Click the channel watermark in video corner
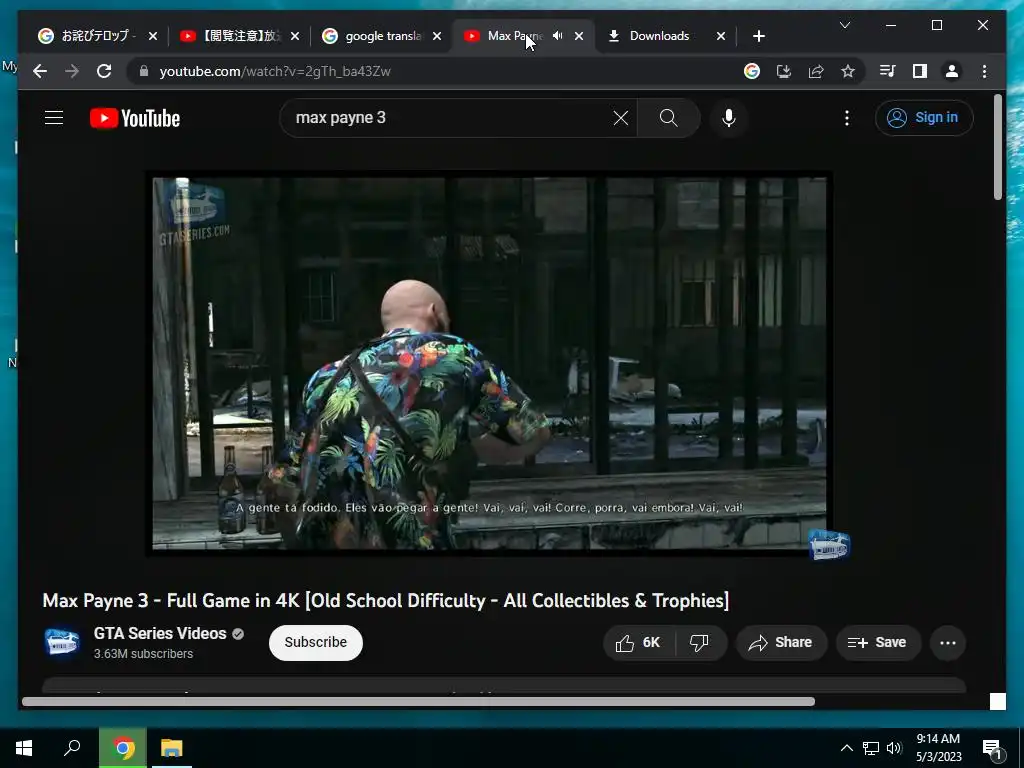Viewport: 1024px width, 768px height. click(829, 544)
